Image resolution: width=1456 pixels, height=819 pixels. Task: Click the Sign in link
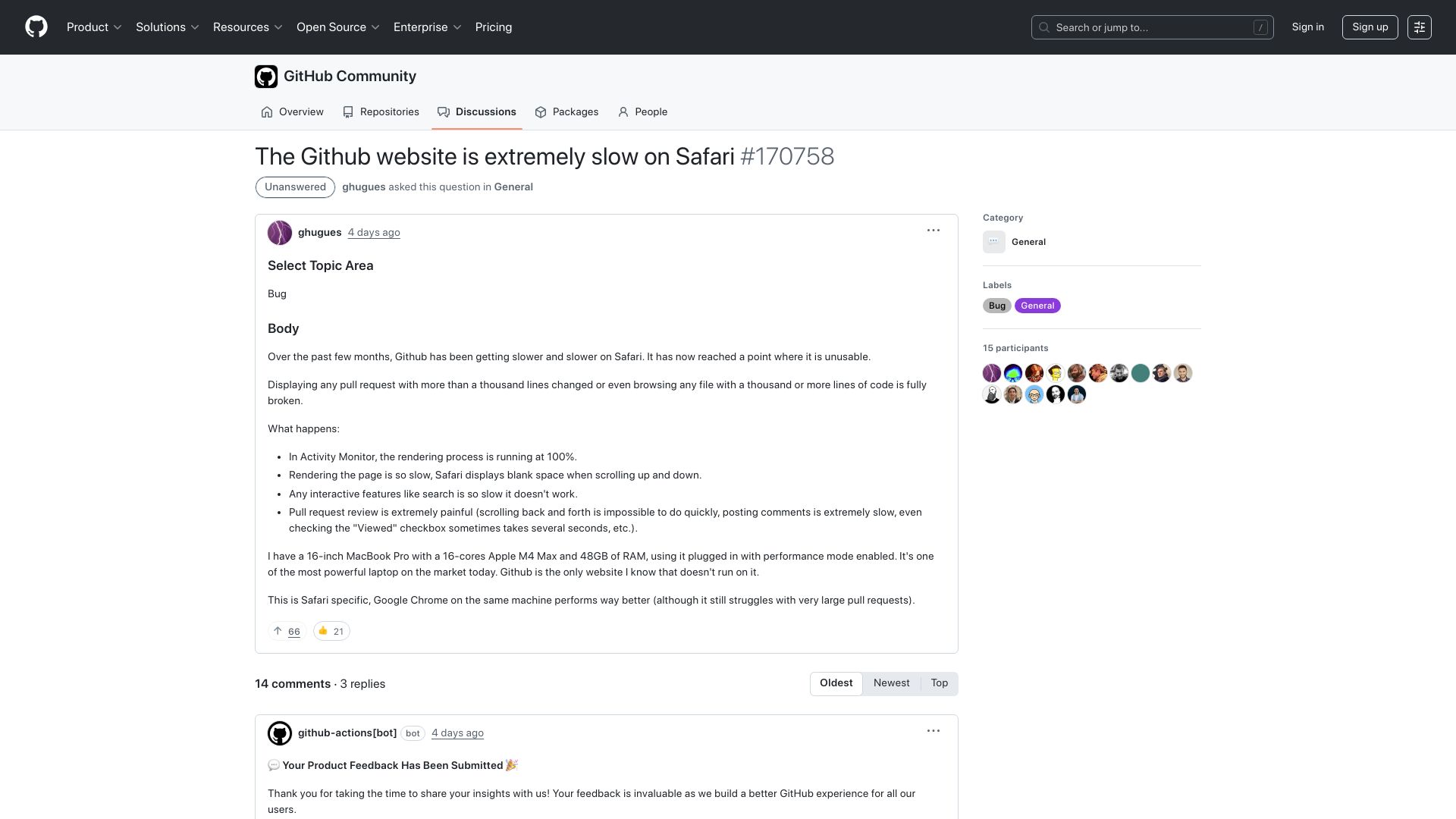tap(1308, 27)
